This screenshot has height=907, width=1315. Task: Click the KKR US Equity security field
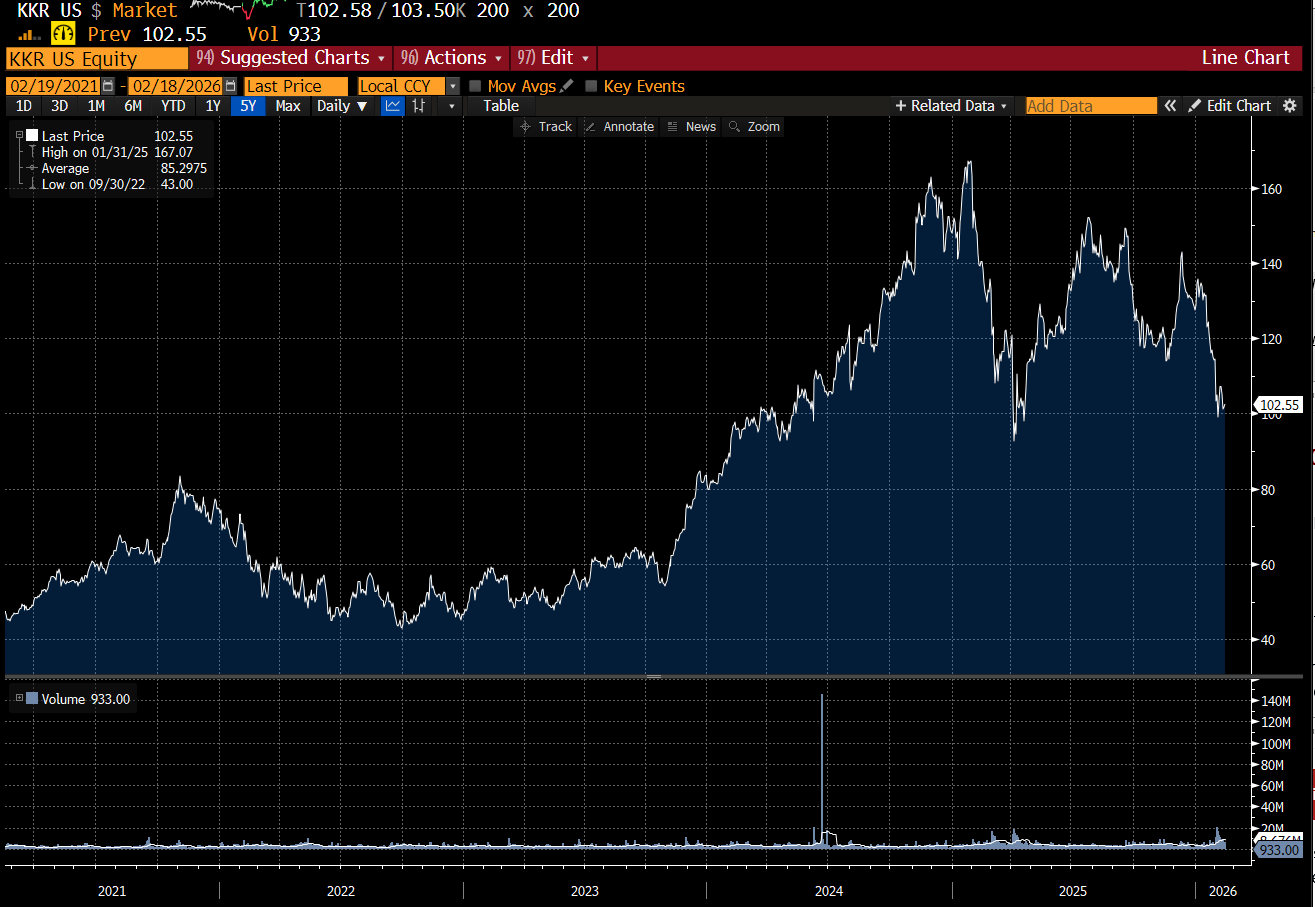(96, 58)
